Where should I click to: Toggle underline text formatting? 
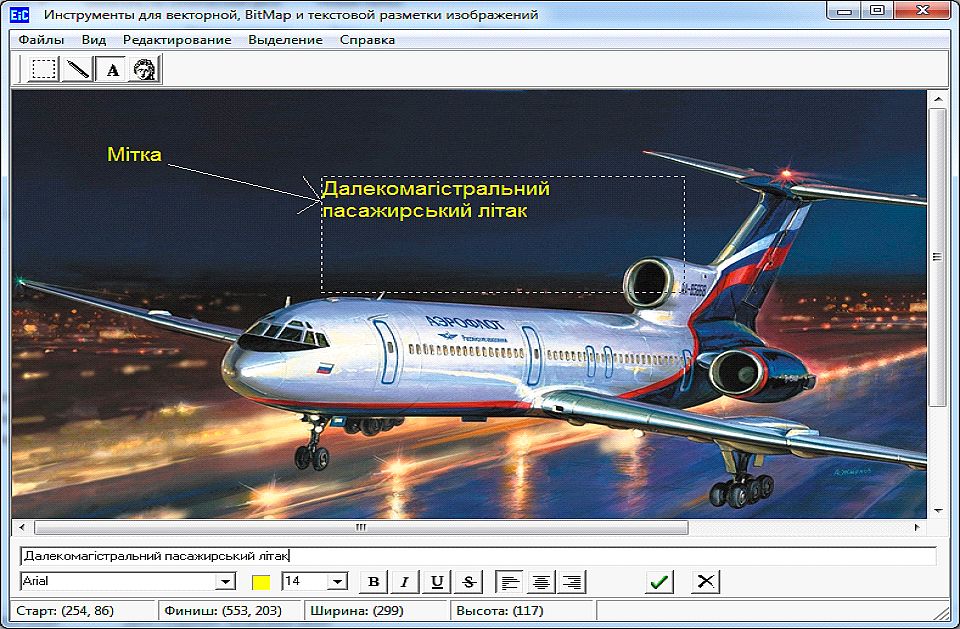coord(437,582)
